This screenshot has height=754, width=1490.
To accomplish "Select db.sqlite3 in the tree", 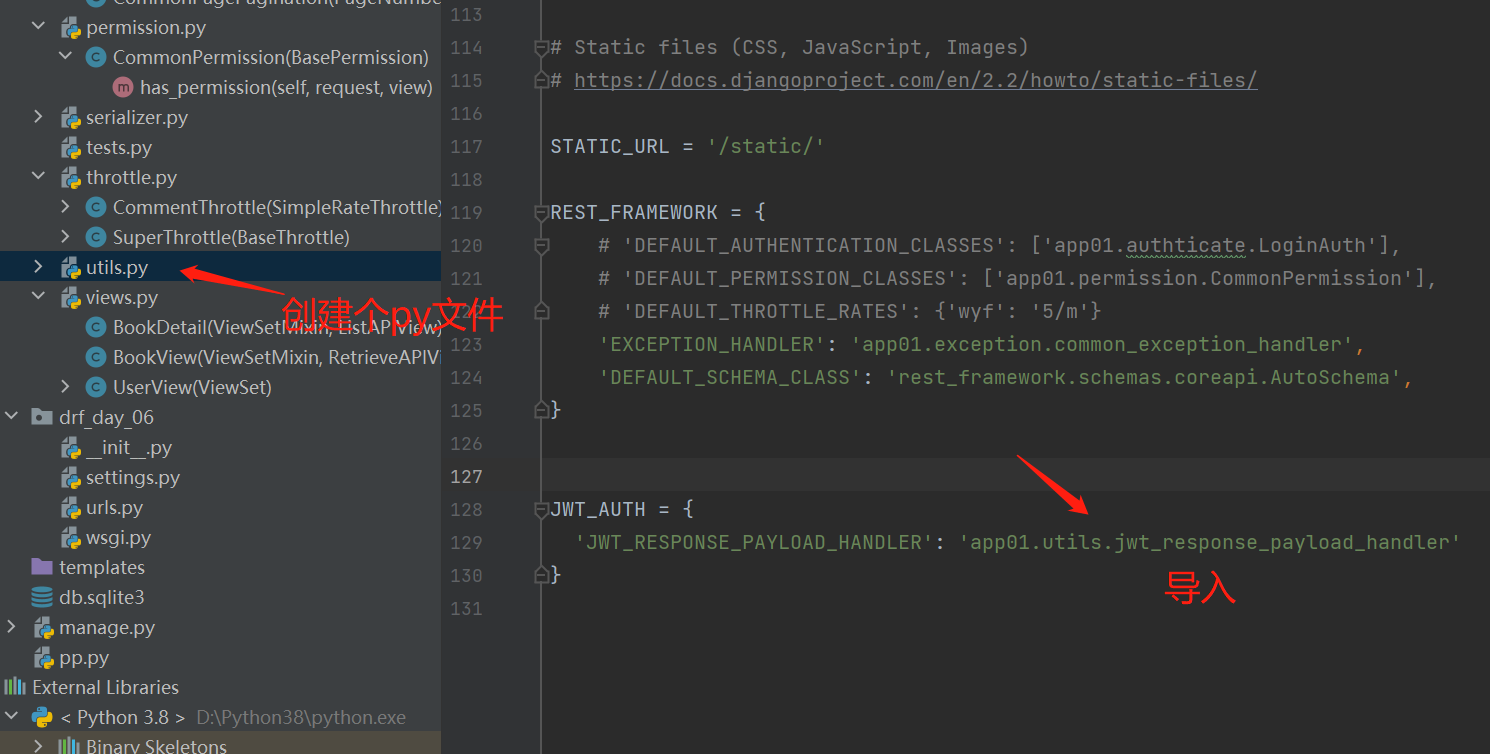I will click(102, 597).
